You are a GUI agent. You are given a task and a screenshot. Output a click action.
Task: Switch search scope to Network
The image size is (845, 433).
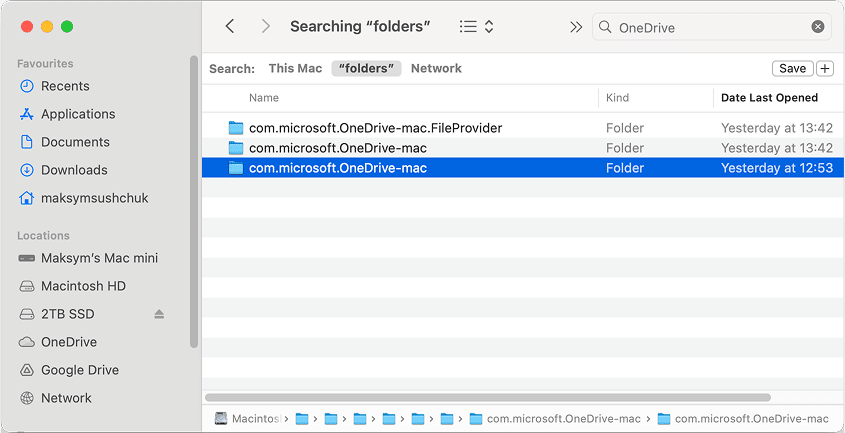(436, 68)
